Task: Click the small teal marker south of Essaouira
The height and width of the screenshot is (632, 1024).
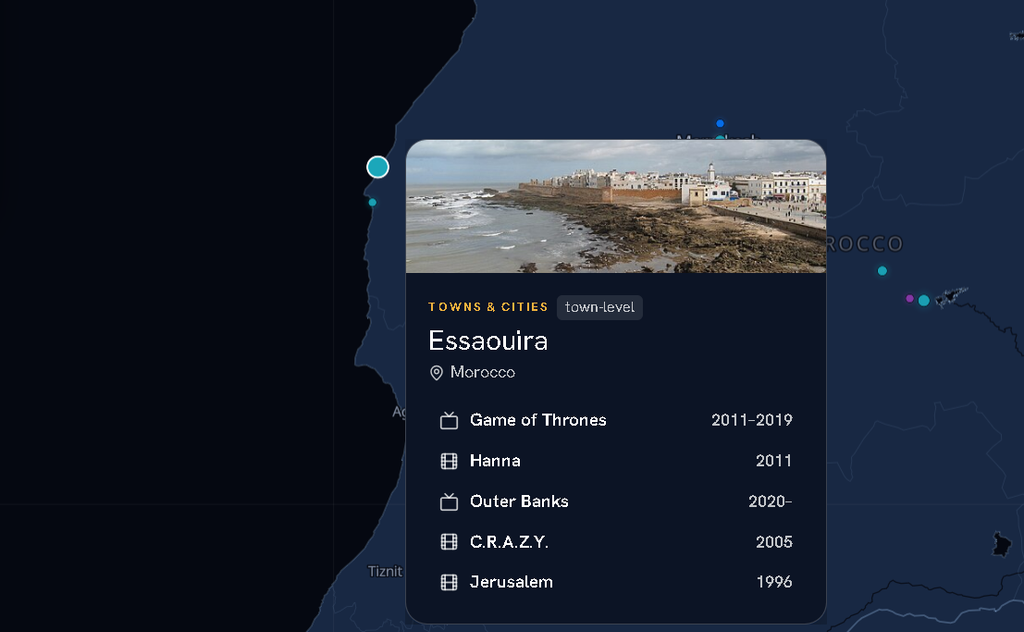Action: [x=372, y=202]
